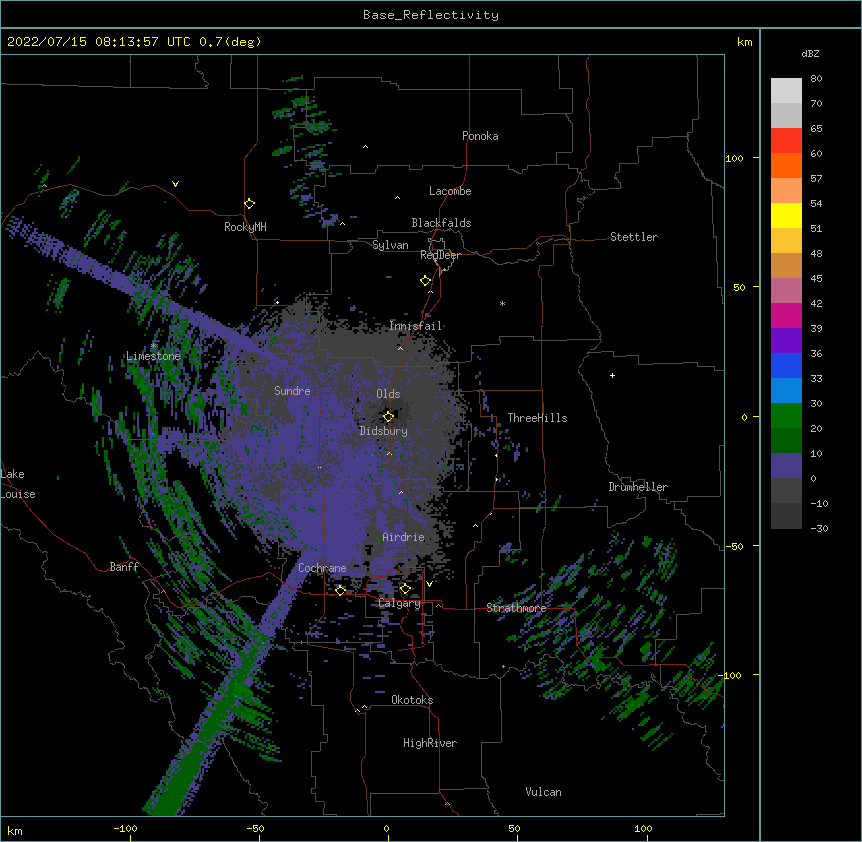This screenshot has width=862, height=842.
Task: Click the RedDeer label
Action: tap(440, 255)
